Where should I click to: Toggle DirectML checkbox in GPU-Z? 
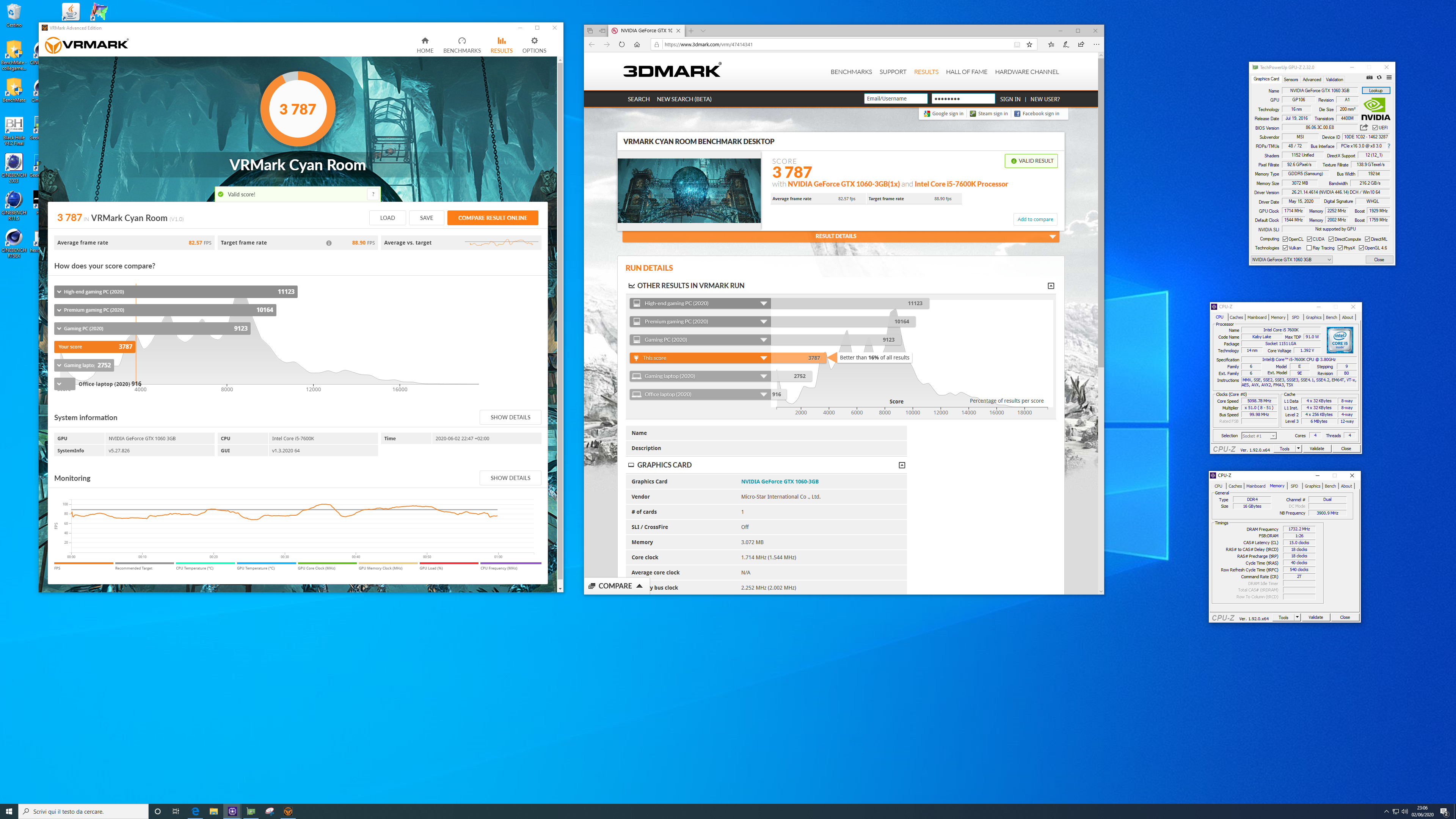coord(1367,239)
